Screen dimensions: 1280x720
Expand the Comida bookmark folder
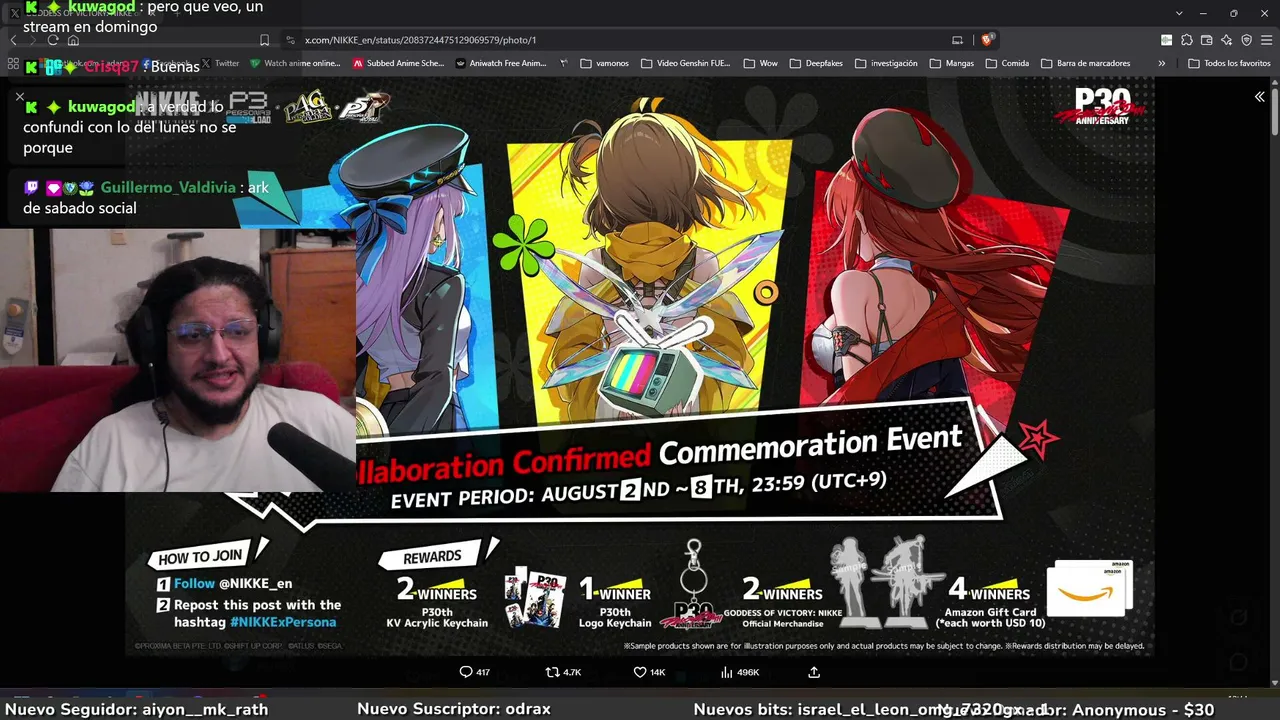point(1007,63)
